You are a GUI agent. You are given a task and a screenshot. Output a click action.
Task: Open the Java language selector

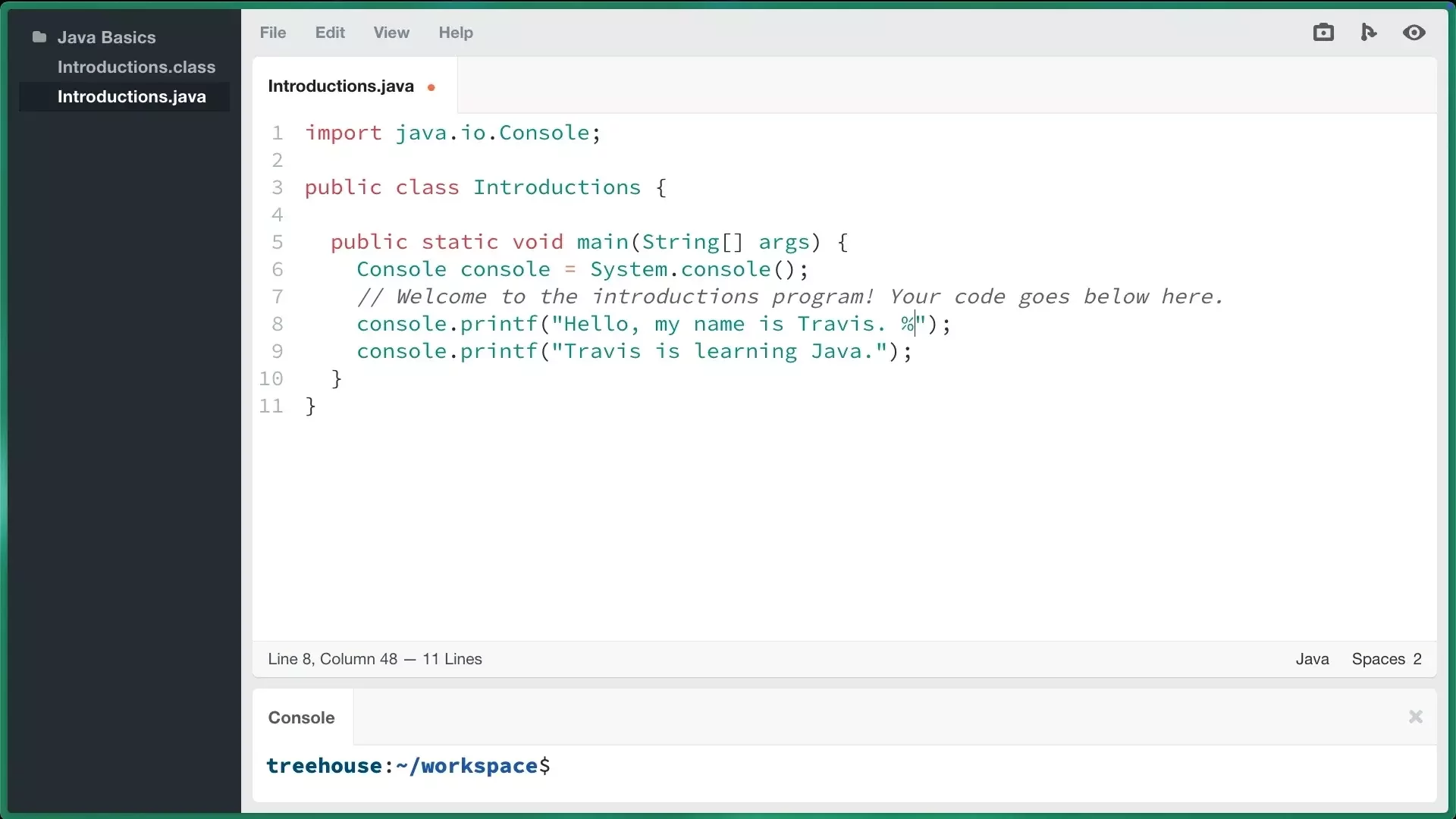click(1312, 659)
